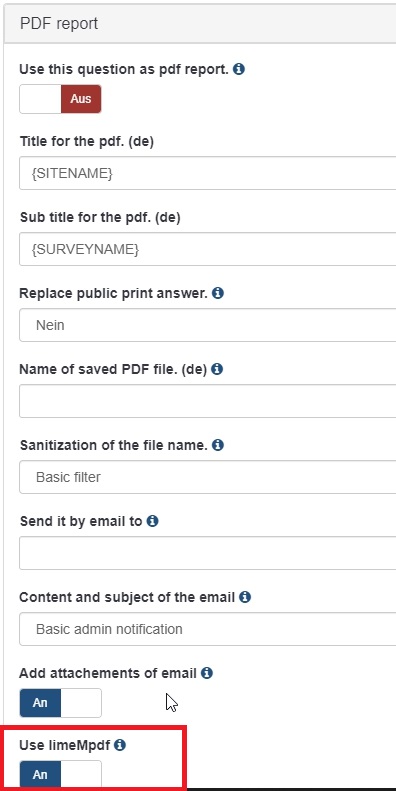Click info icon next to 'Content and subject of the email'
This screenshot has height=791, width=396.
pyautogui.click(x=245, y=597)
